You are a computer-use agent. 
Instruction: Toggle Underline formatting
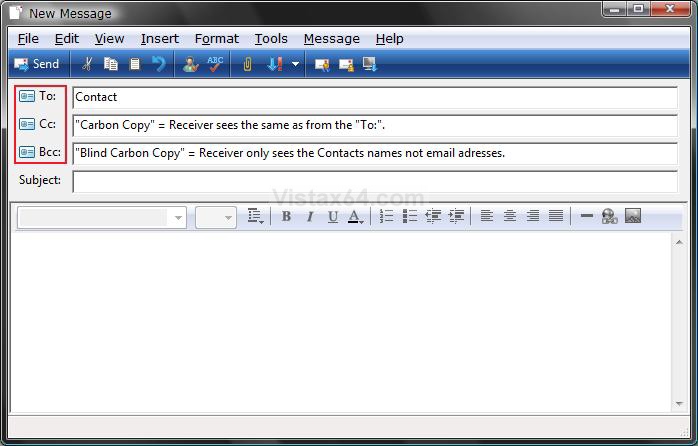(332, 216)
